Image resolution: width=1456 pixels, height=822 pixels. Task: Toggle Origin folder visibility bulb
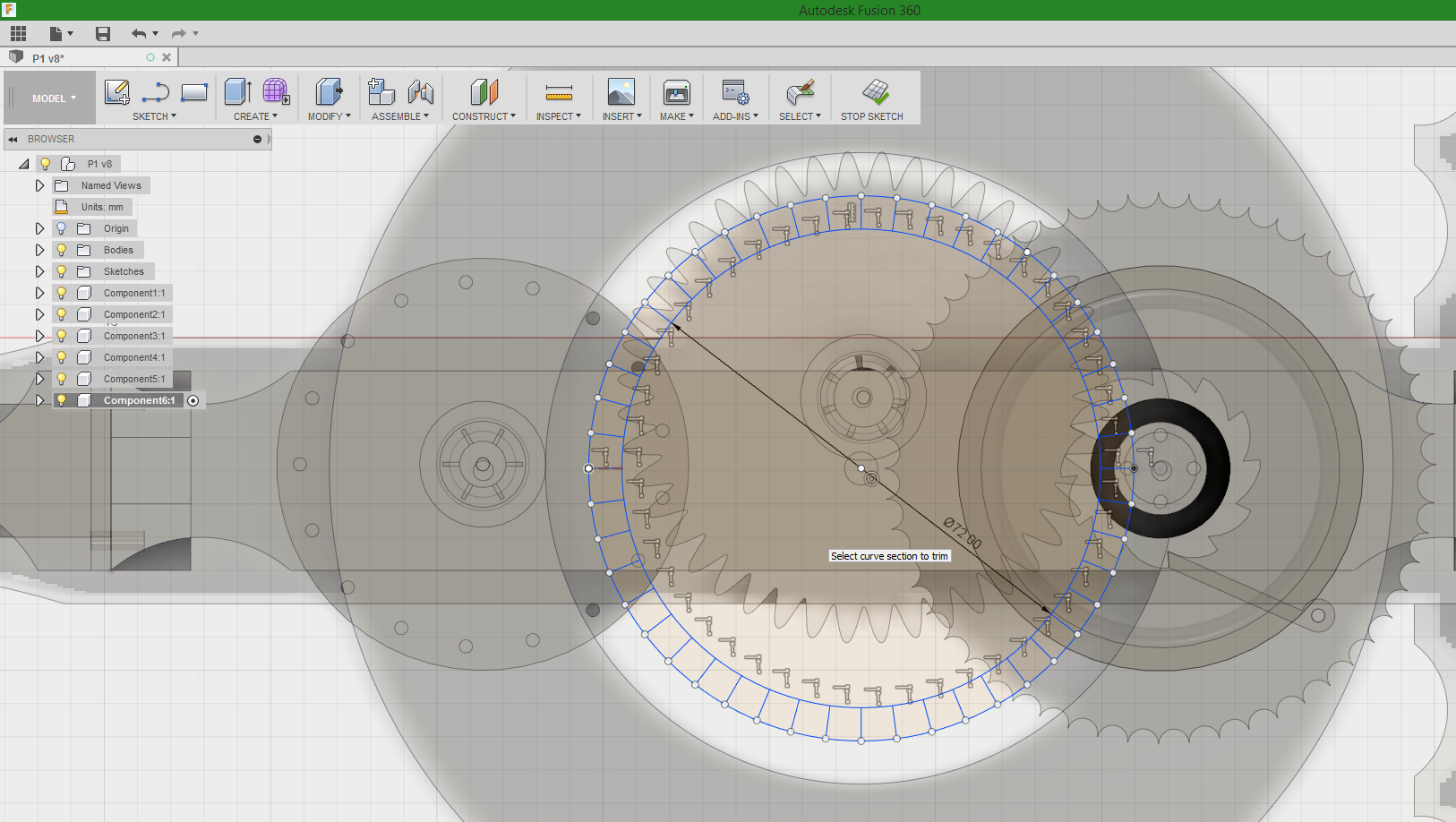(61, 228)
